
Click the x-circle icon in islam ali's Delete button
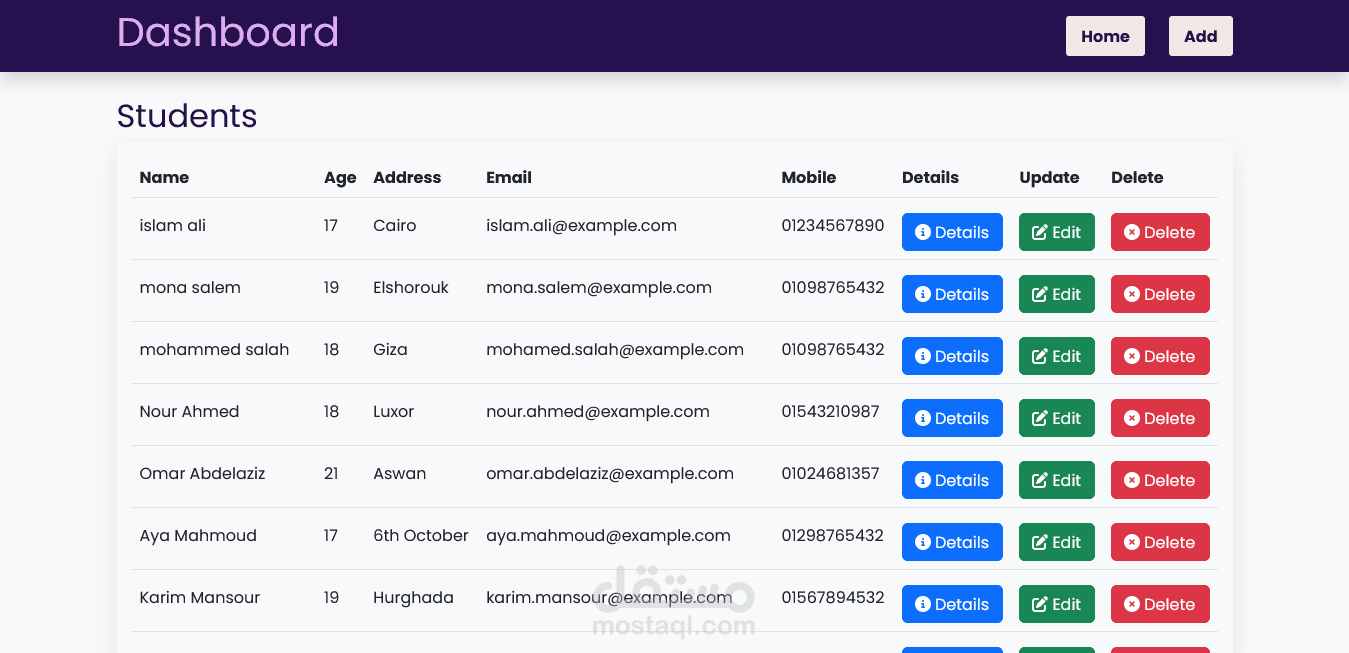pyautogui.click(x=1132, y=232)
